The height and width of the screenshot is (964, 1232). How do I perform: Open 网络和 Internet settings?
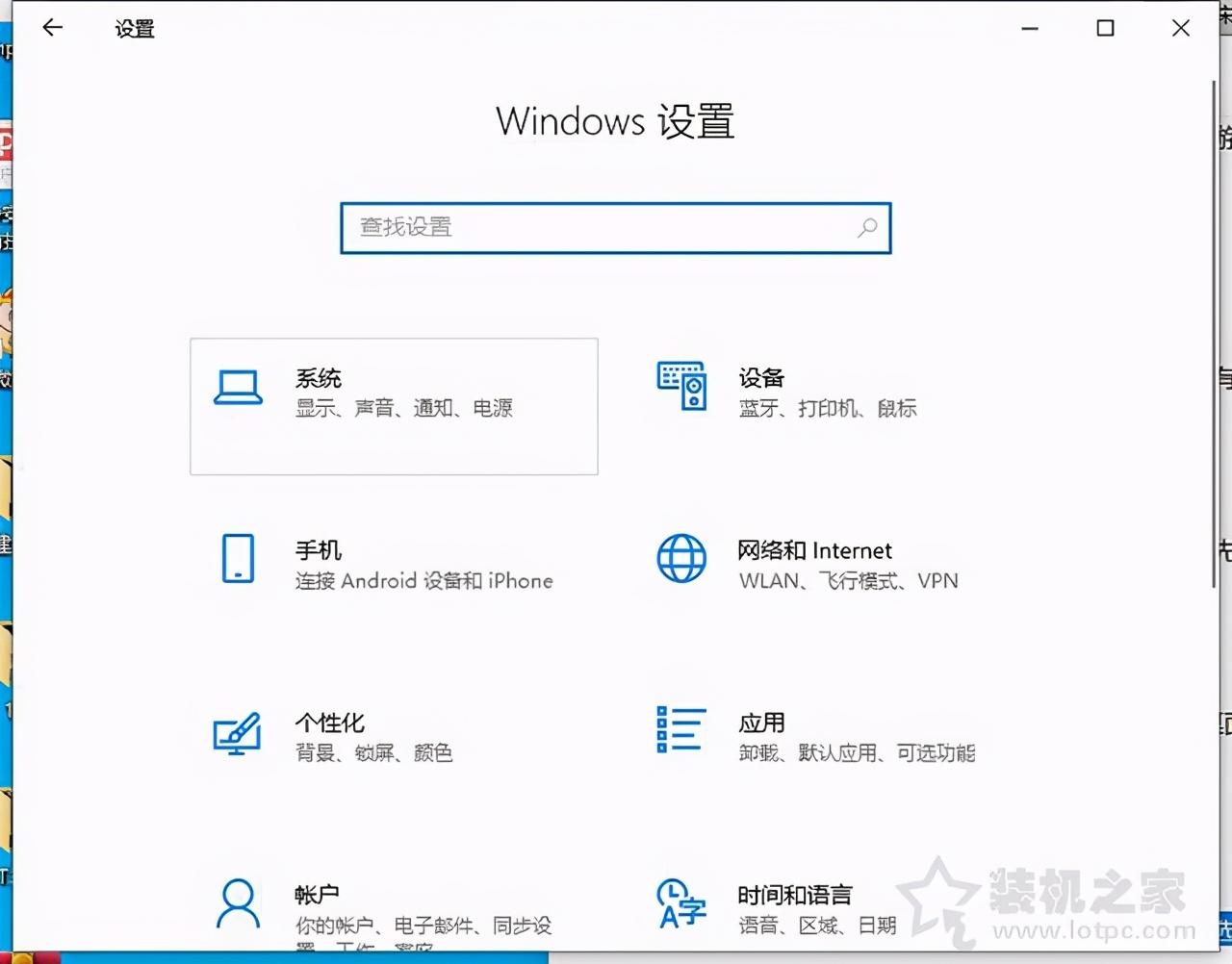847,565
